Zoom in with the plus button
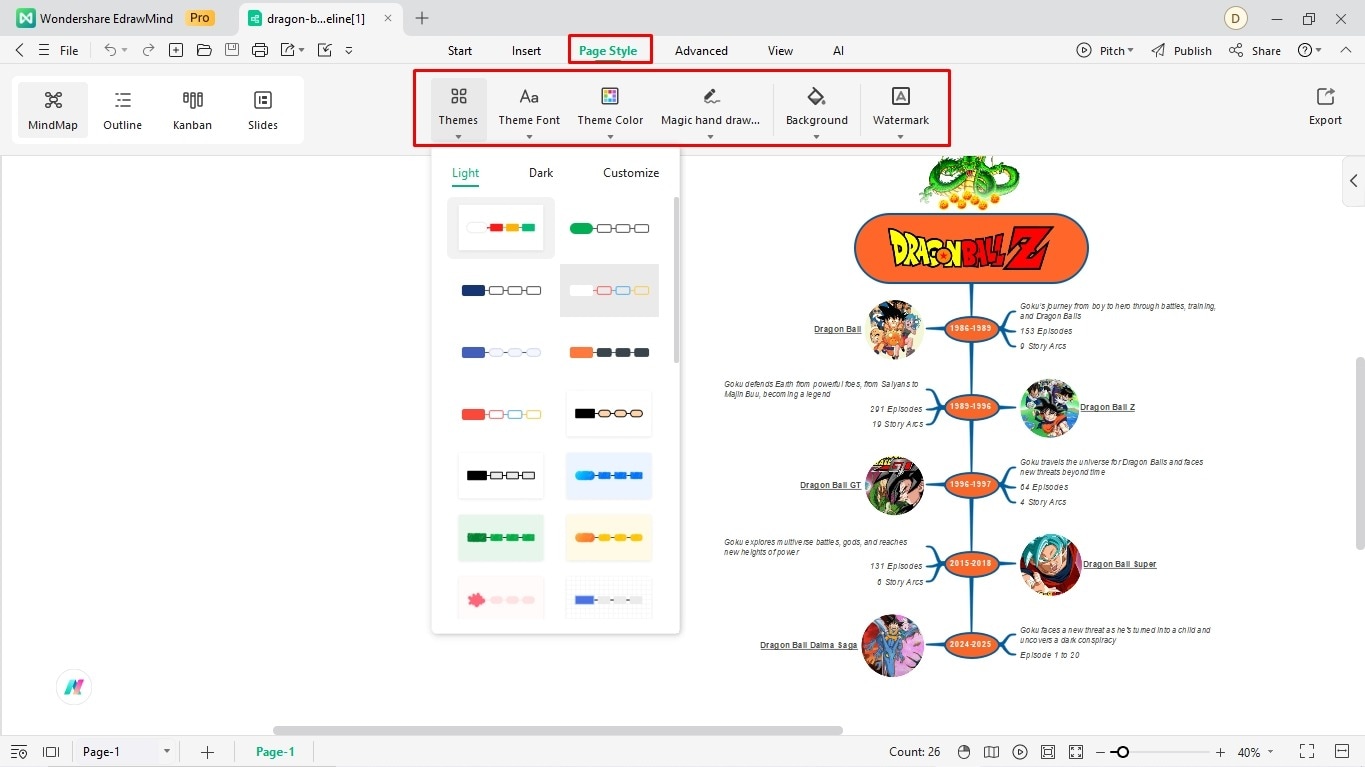 (1220, 752)
